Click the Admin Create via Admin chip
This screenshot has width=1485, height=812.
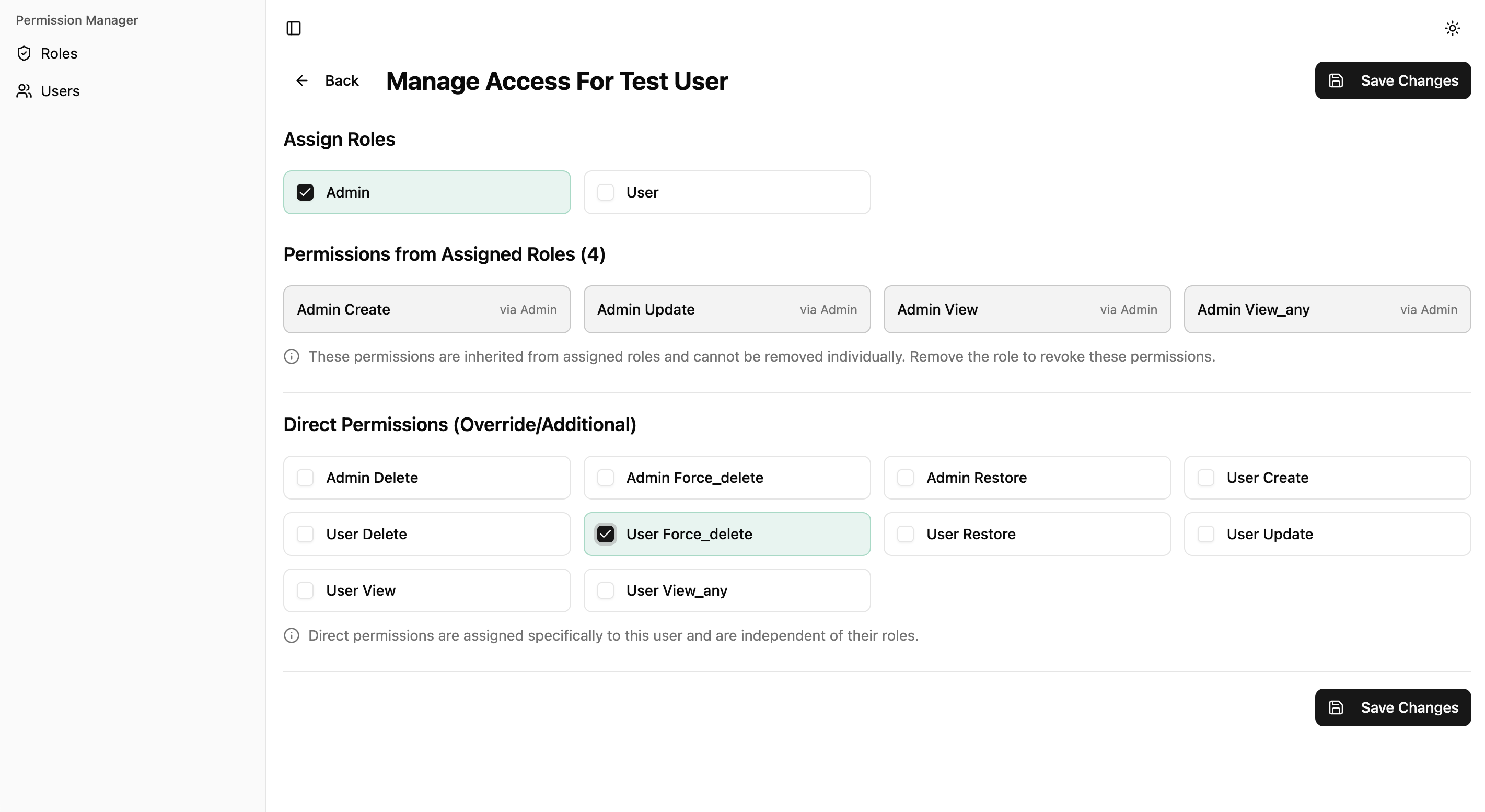tap(426, 309)
